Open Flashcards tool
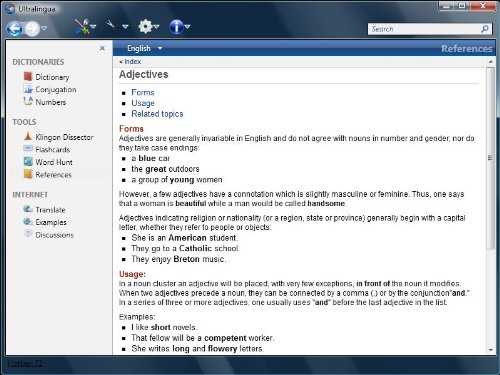500x375 pixels. (53, 150)
